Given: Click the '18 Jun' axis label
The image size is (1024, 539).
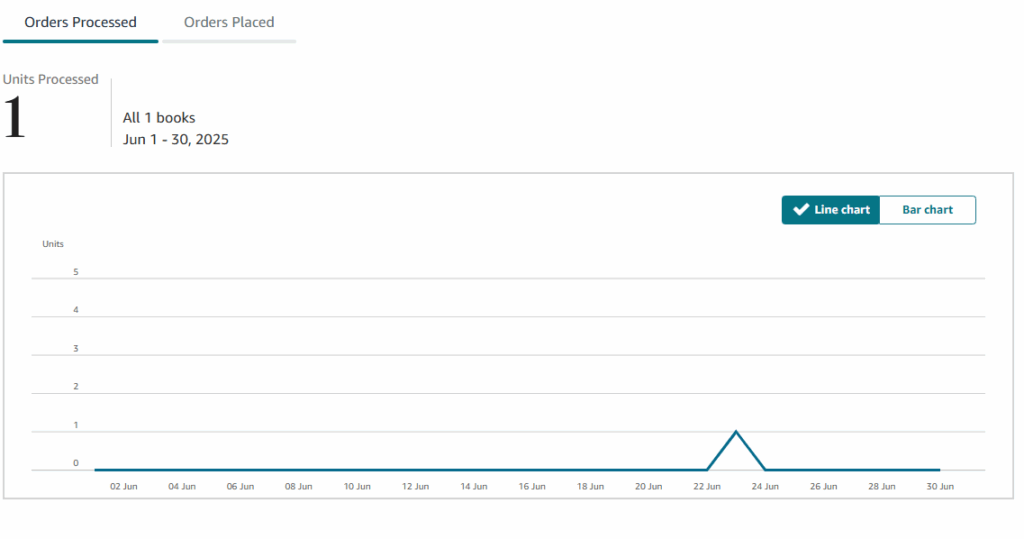Looking at the screenshot, I should pos(590,486).
